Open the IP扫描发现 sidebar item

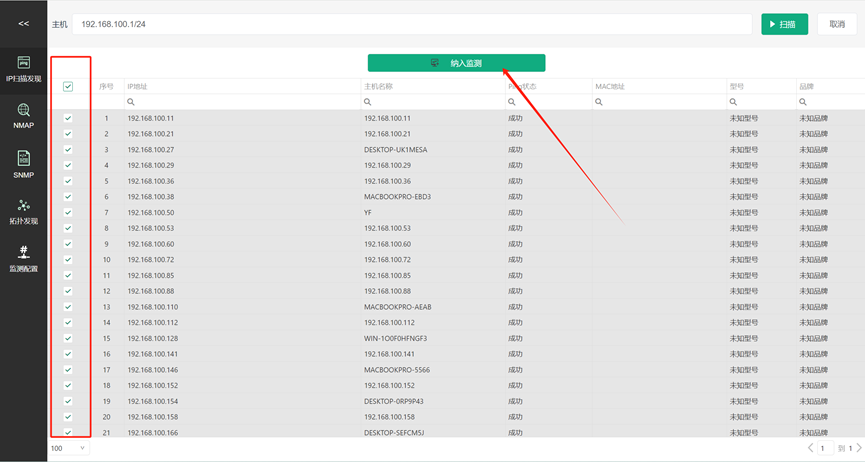pyautogui.click(x=23, y=69)
